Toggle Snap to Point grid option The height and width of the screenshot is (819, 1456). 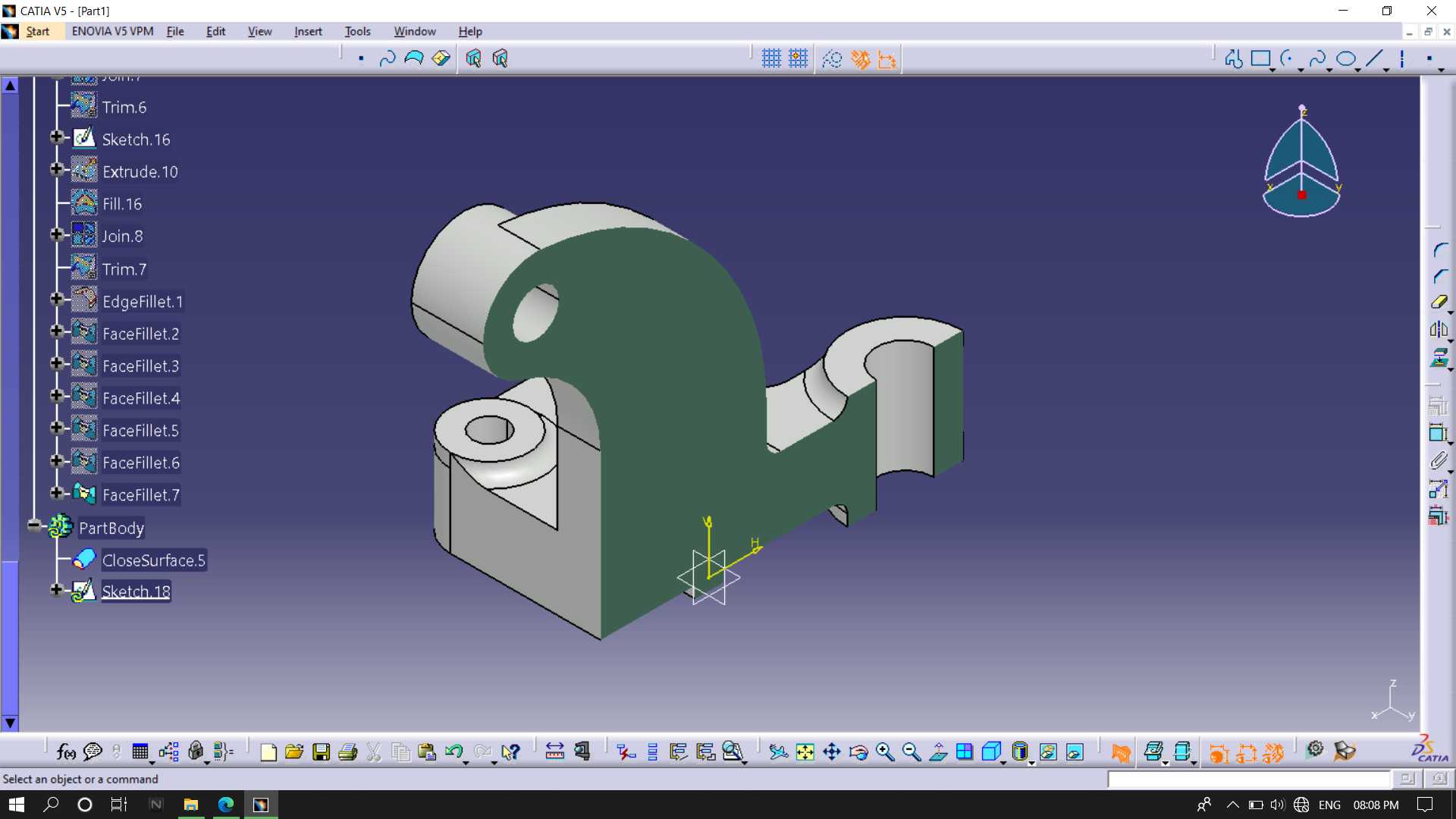(x=798, y=58)
